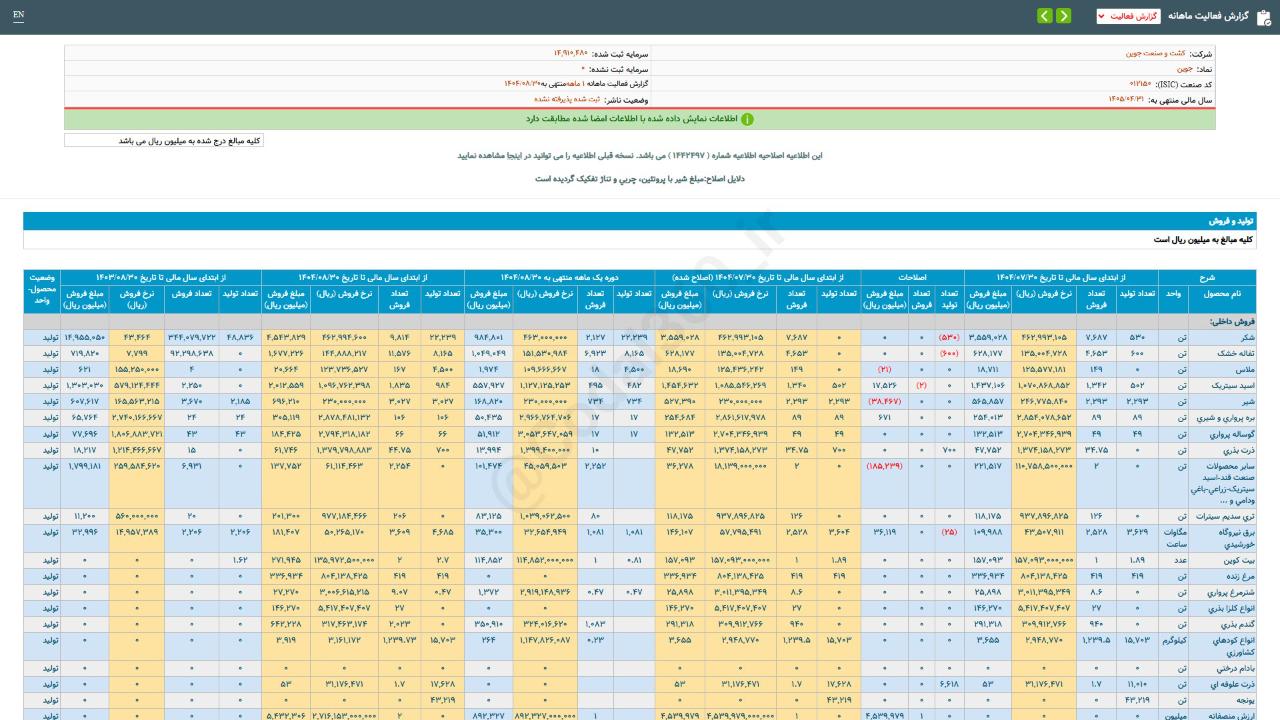The height and width of the screenshot is (720, 1280).
Task: Click the left-pointing green arrow button
Action: 1044,16
